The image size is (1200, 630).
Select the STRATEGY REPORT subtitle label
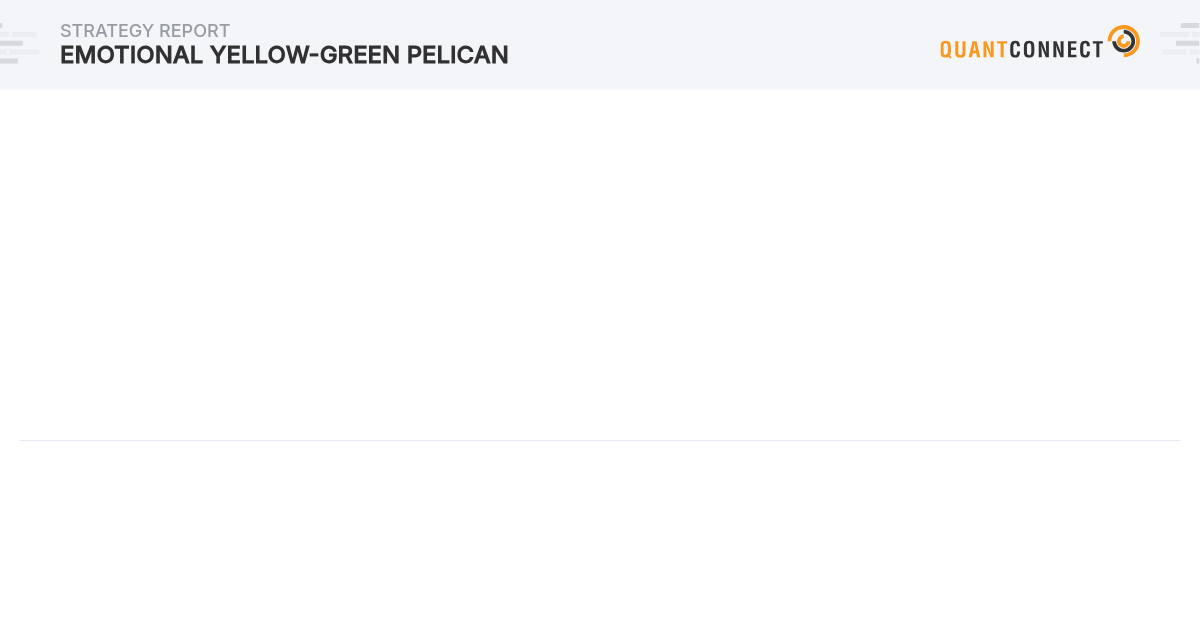[145, 31]
